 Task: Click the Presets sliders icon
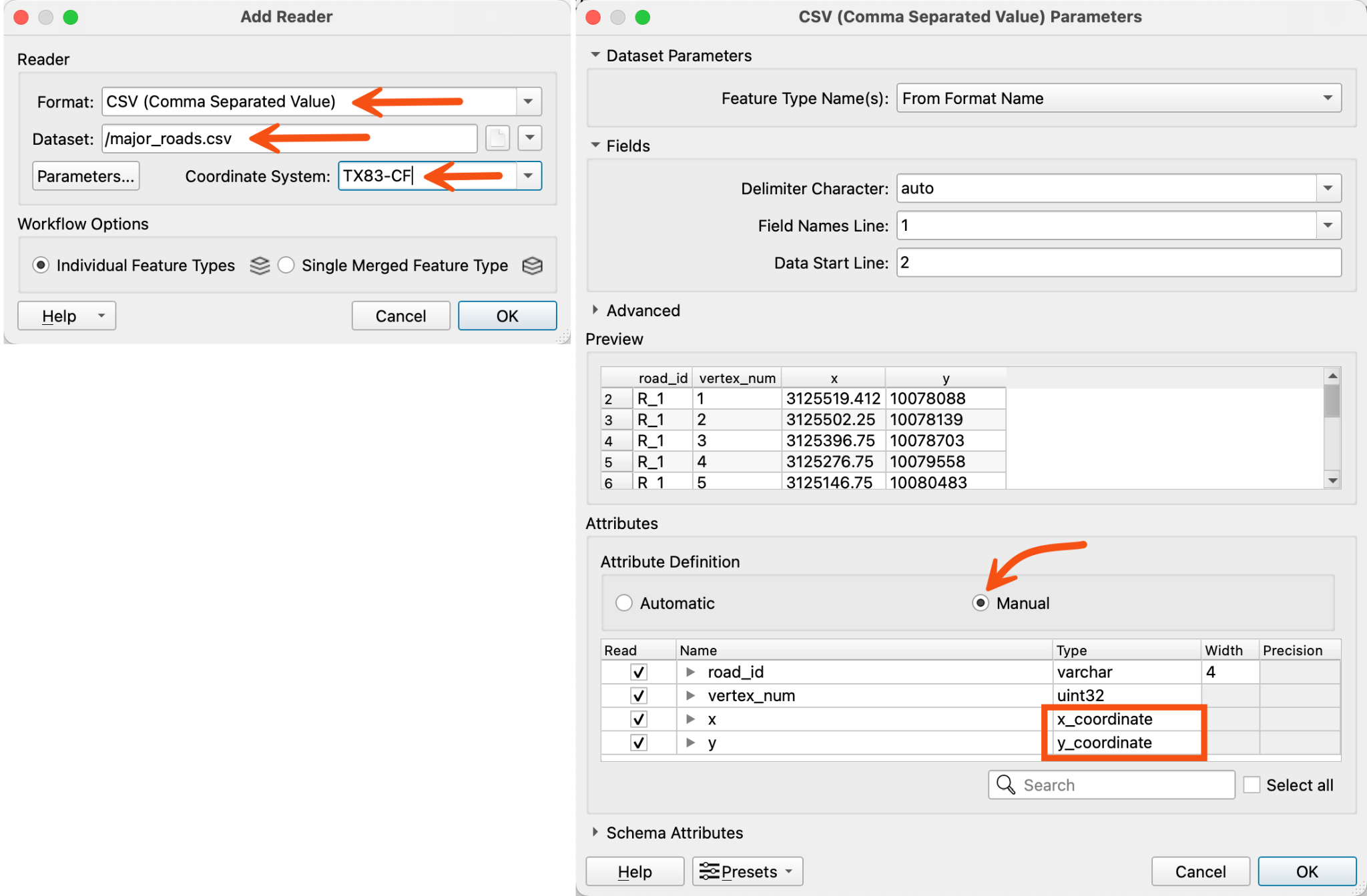pyautogui.click(x=709, y=871)
